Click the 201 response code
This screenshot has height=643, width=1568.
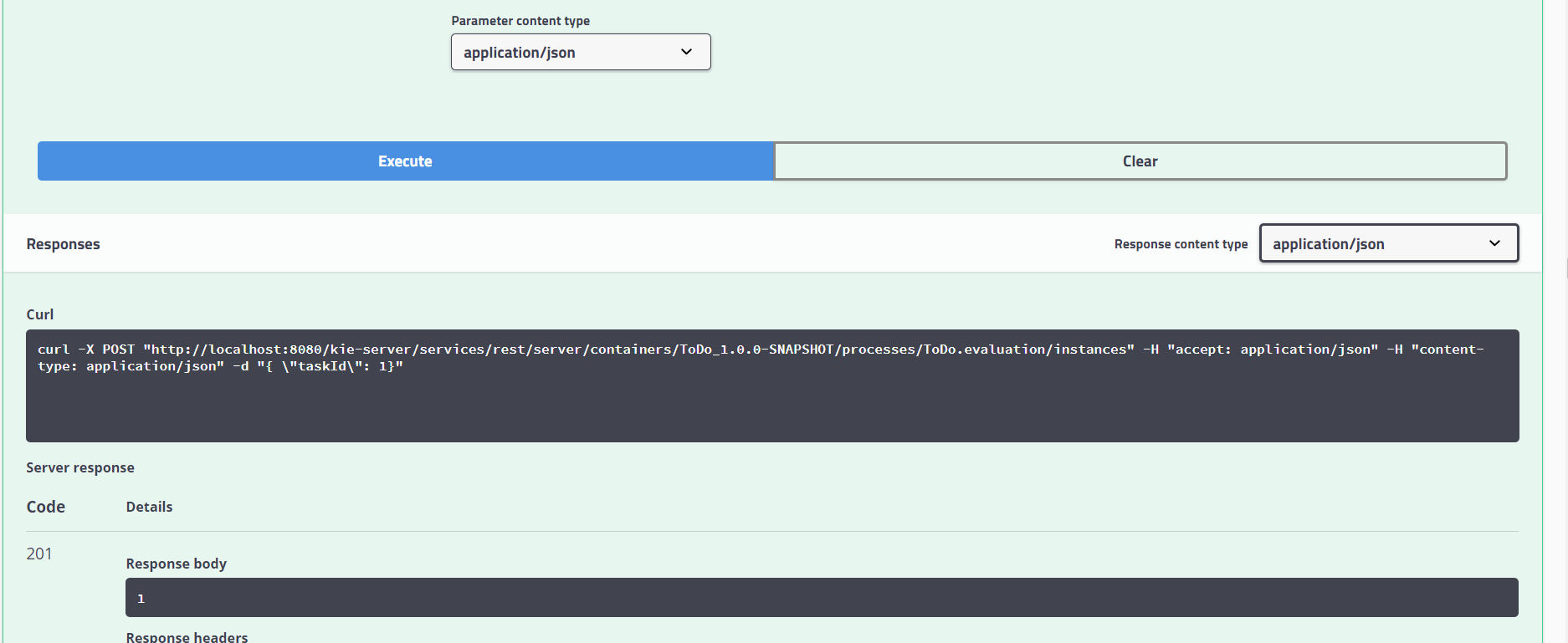(x=39, y=554)
